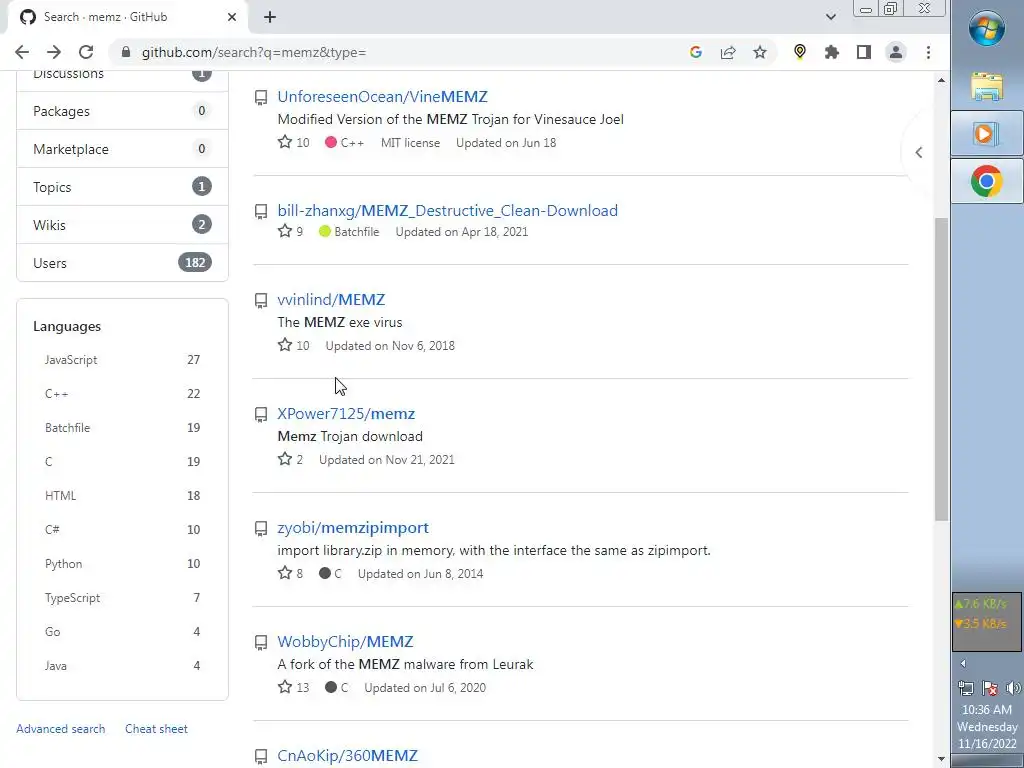Click the location pin extension icon
1024x768 pixels.
(x=799, y=52)
